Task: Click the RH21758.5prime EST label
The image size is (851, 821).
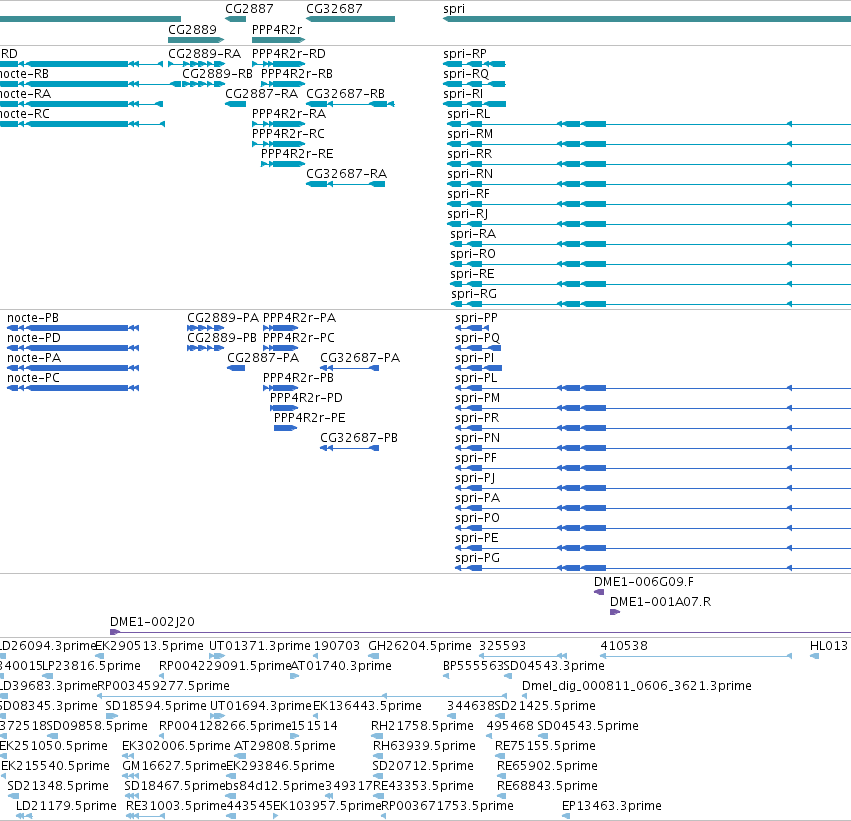Action: (x=422, y=726)
